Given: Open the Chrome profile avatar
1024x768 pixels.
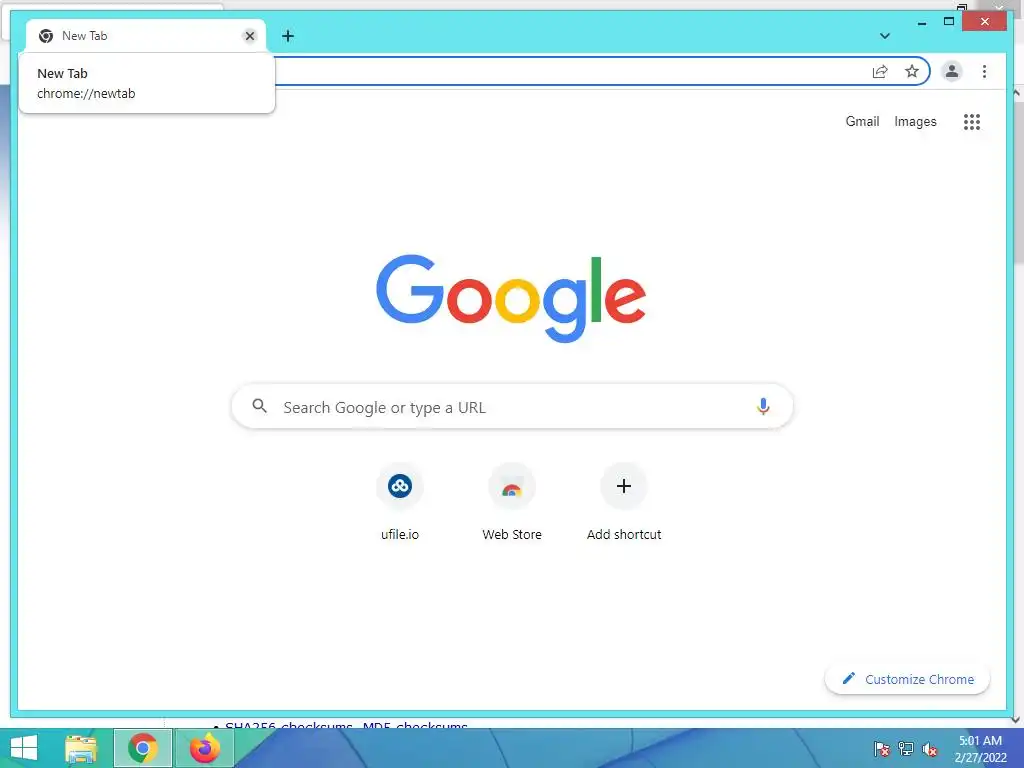Looking at the screenshot, I should click(952, 71).
